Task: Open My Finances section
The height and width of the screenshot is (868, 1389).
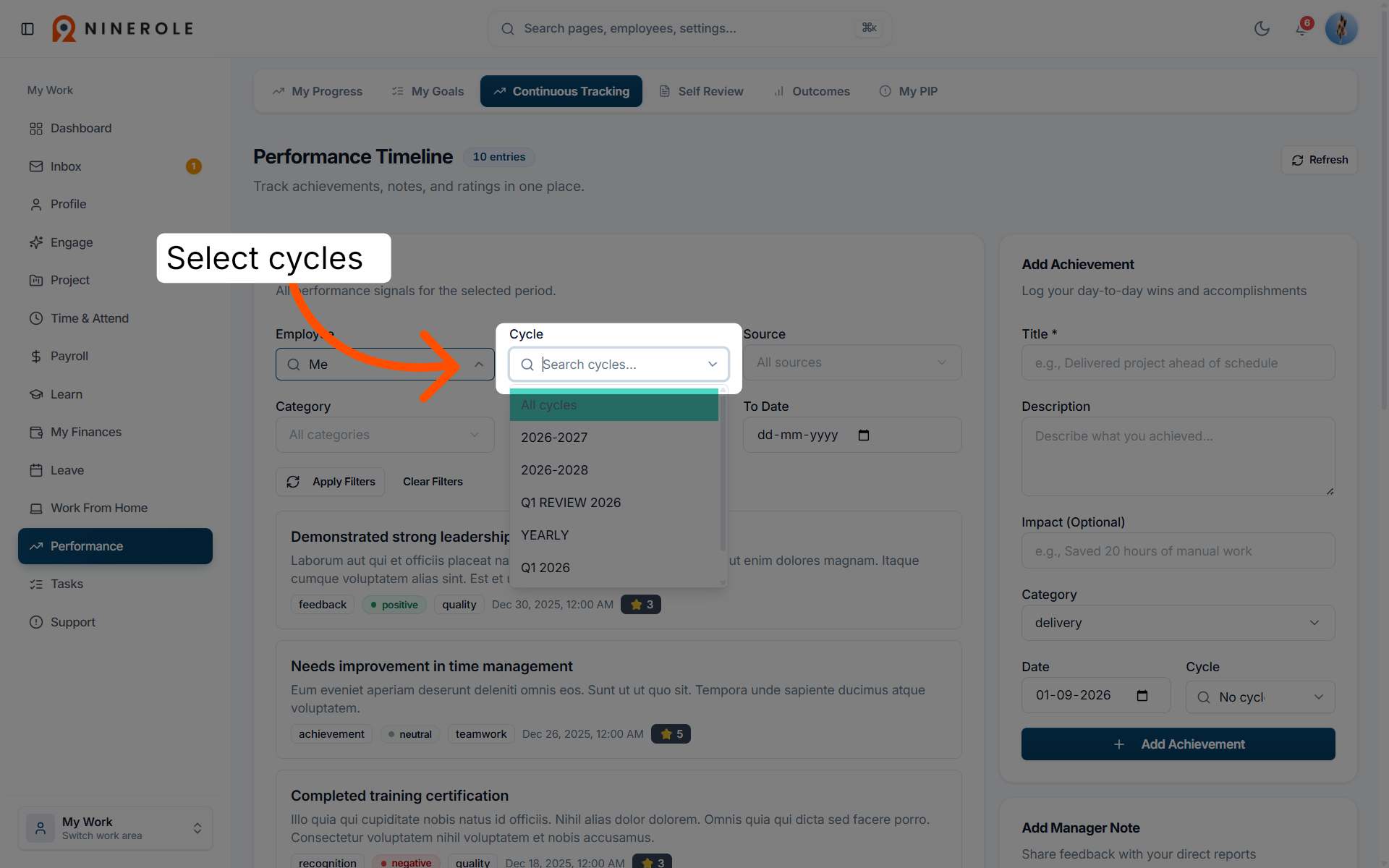Action: (x=115, y=432)
